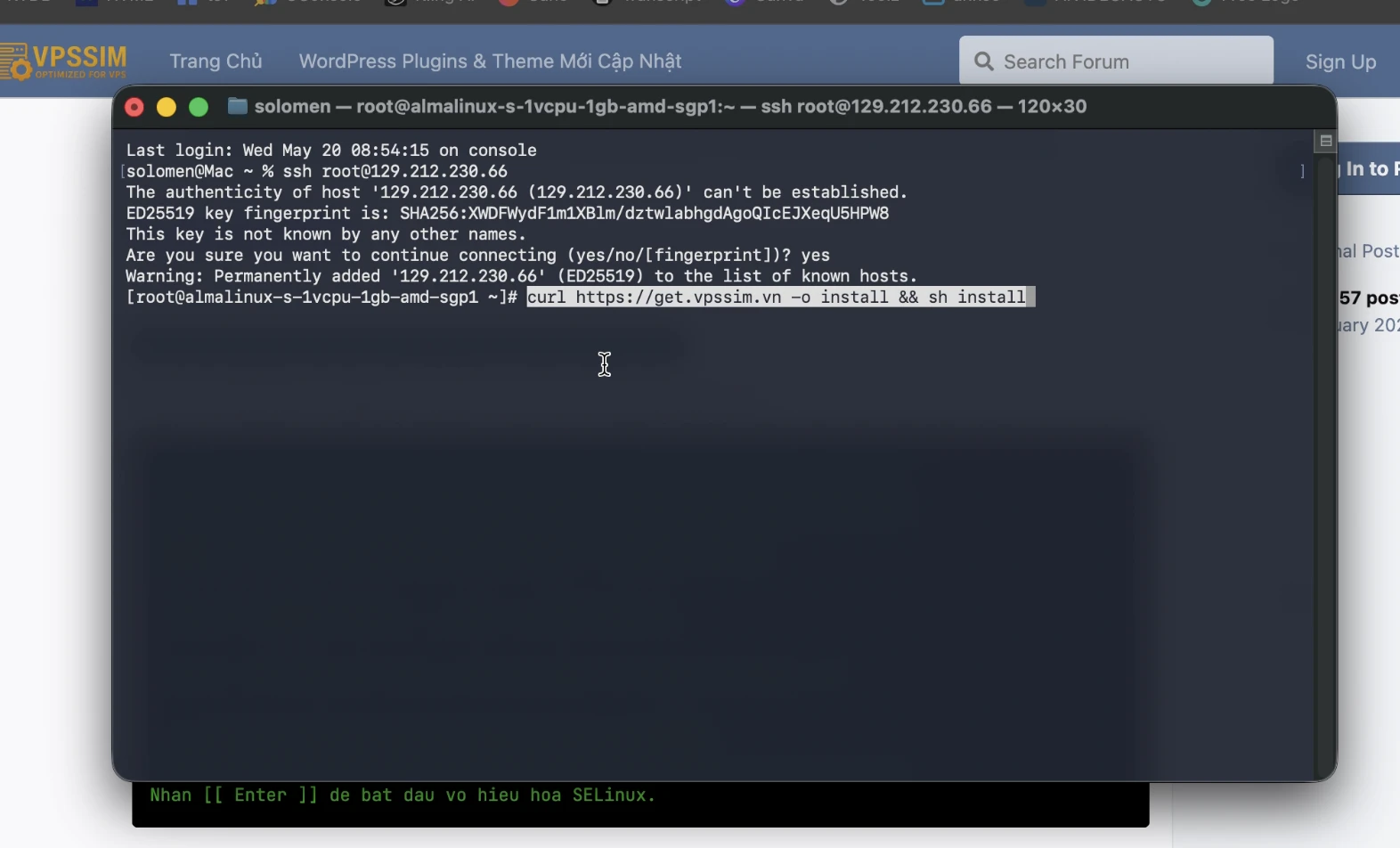Open the Trang Chủ menu item
This screenshot has width=1400, height=848.
216,61
